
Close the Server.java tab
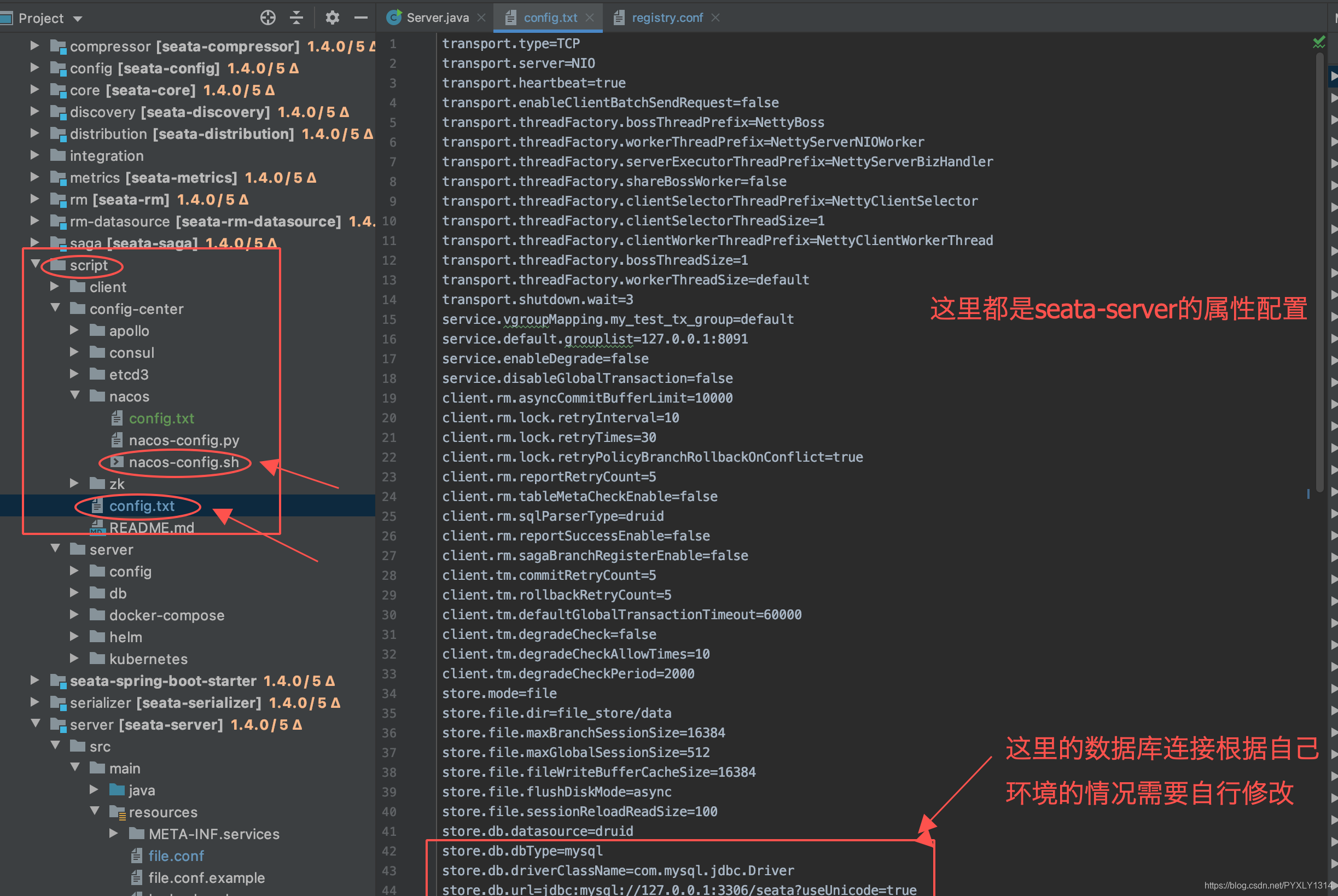coord(481,18)
